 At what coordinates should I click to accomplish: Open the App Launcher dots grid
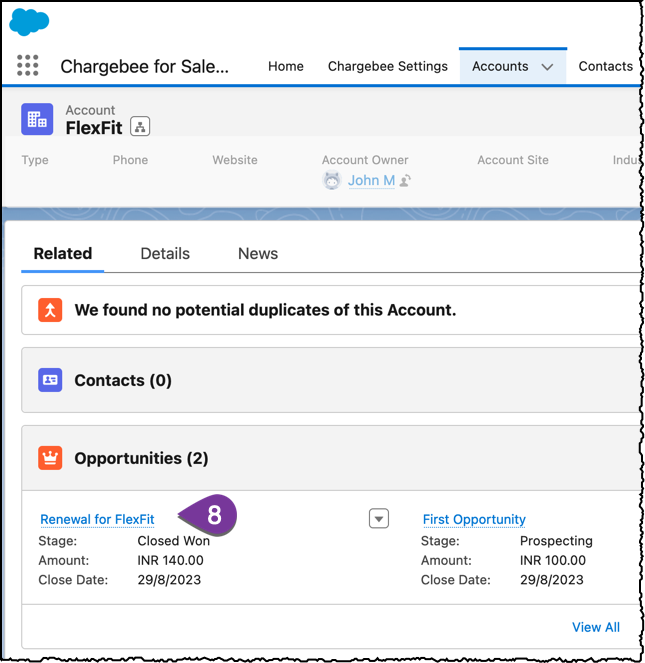28,66
